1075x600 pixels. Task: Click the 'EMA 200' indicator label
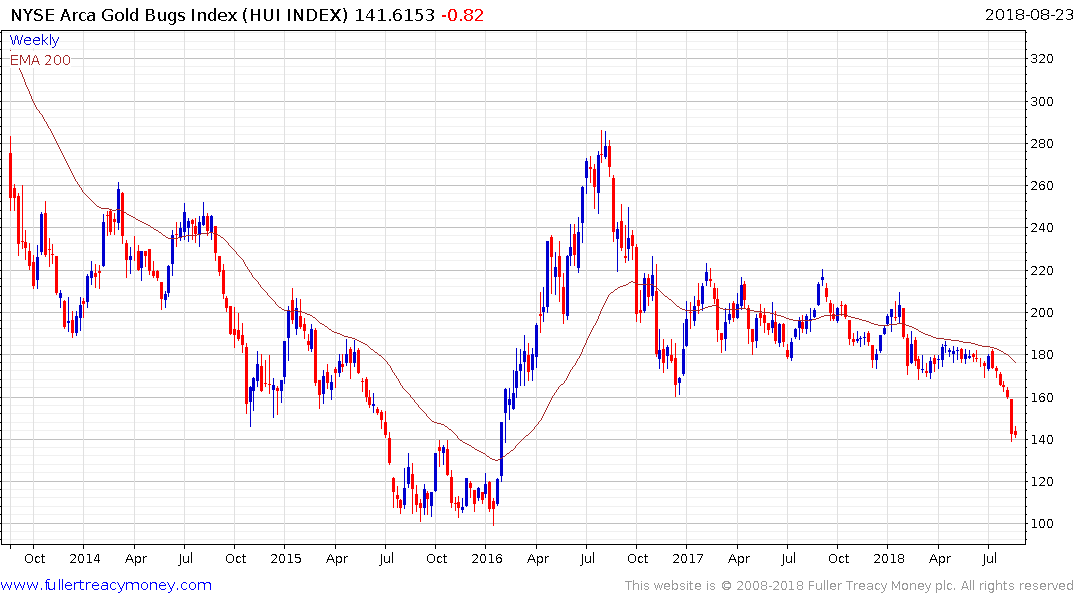[40, 60]
